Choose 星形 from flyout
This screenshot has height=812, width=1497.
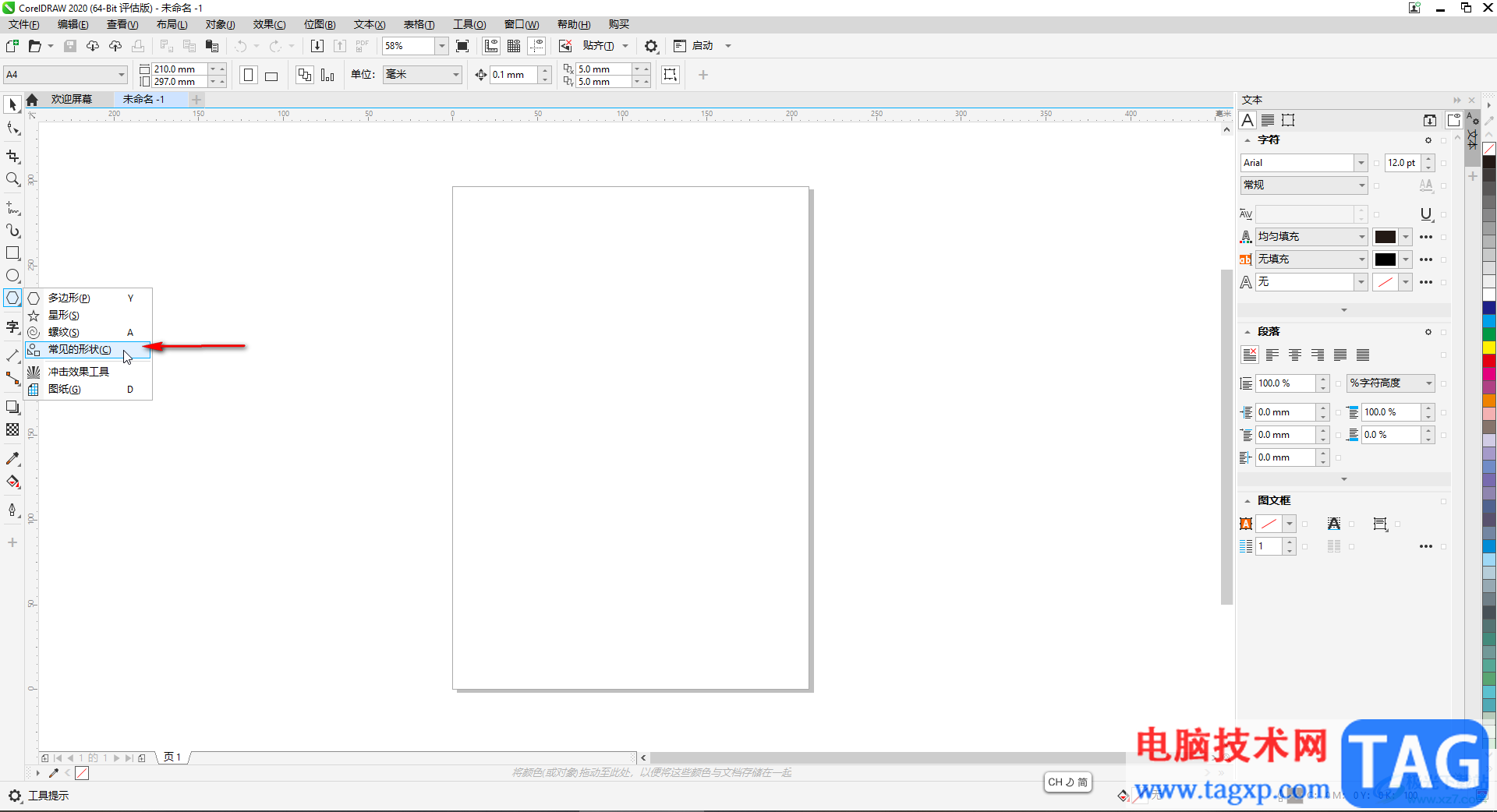88,316
